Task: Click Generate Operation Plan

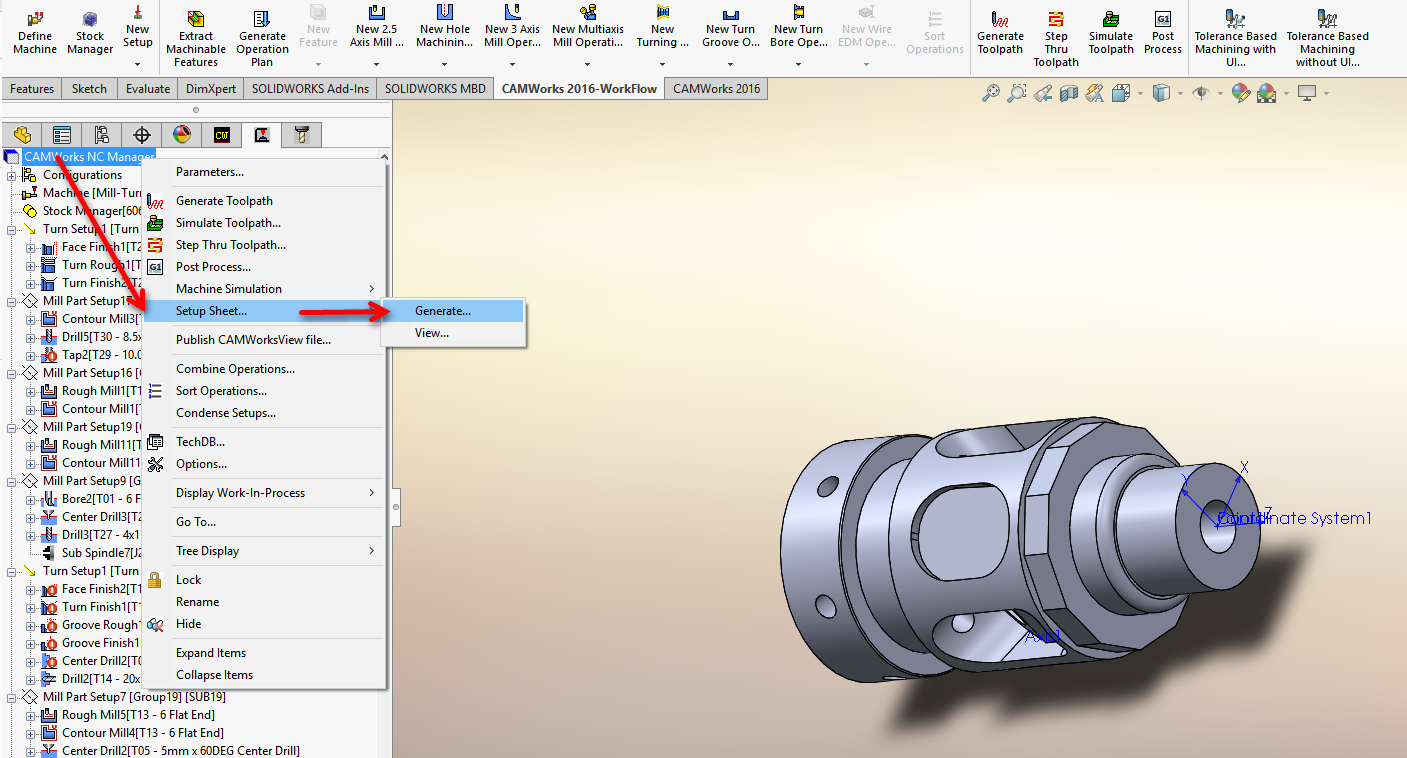Action: [x=262, y=38]
